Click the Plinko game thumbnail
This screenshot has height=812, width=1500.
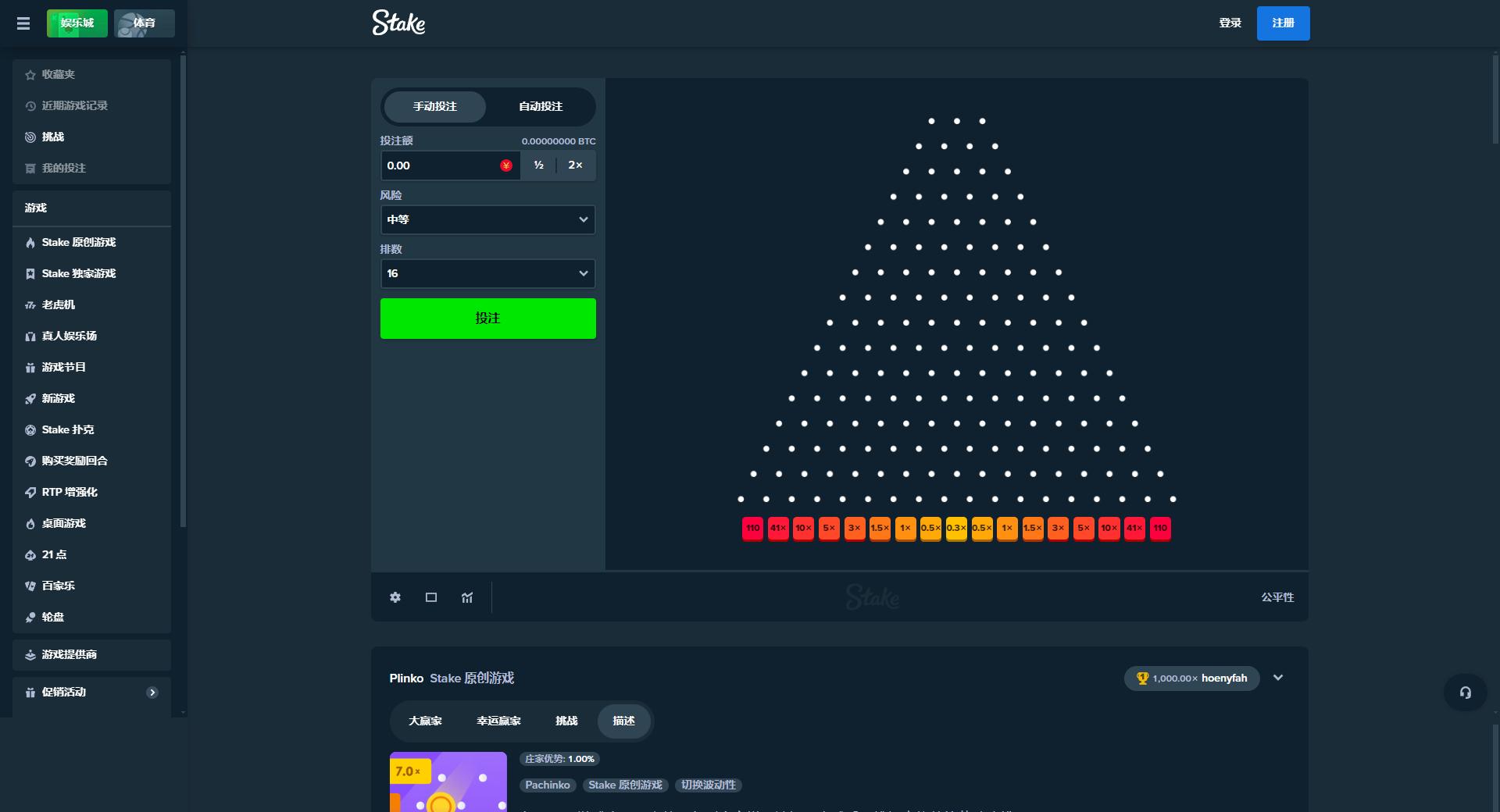pyautogui.click(x=448, y=782)
